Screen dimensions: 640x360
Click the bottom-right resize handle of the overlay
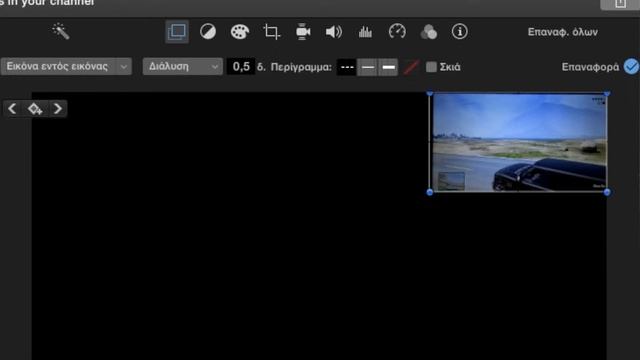[x=607, y=192]
